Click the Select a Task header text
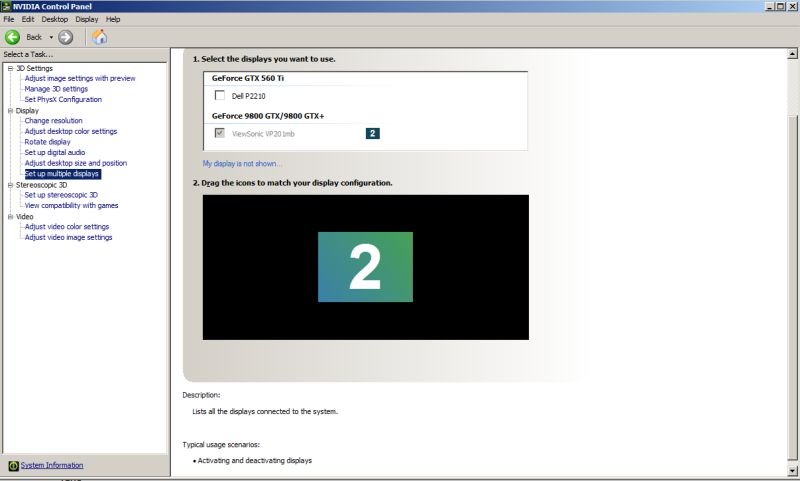The height and width of the screenshot is (481, 800). [x=28, y=54]
